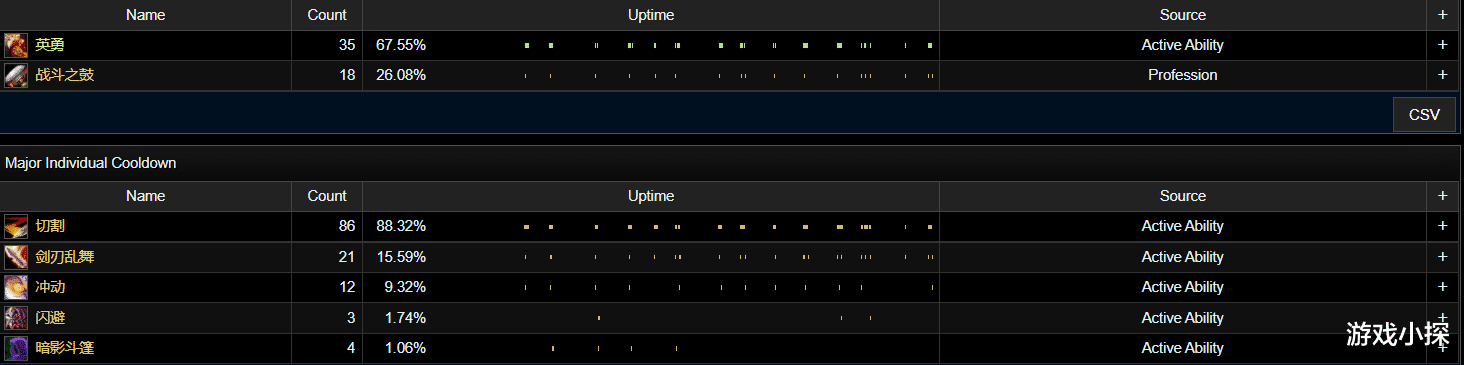Sort cooldown table by Name header
Image resolution: width=1464 pixels, height=365 pixels.
point(146,196)
